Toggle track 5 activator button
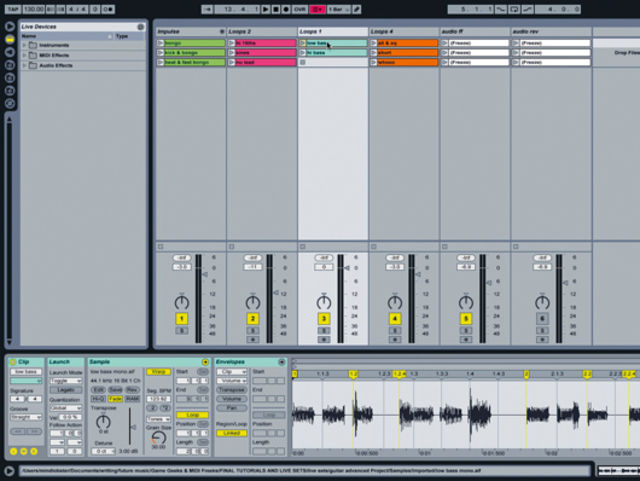The width and height of the screenshot is (640, 481). 466,318
